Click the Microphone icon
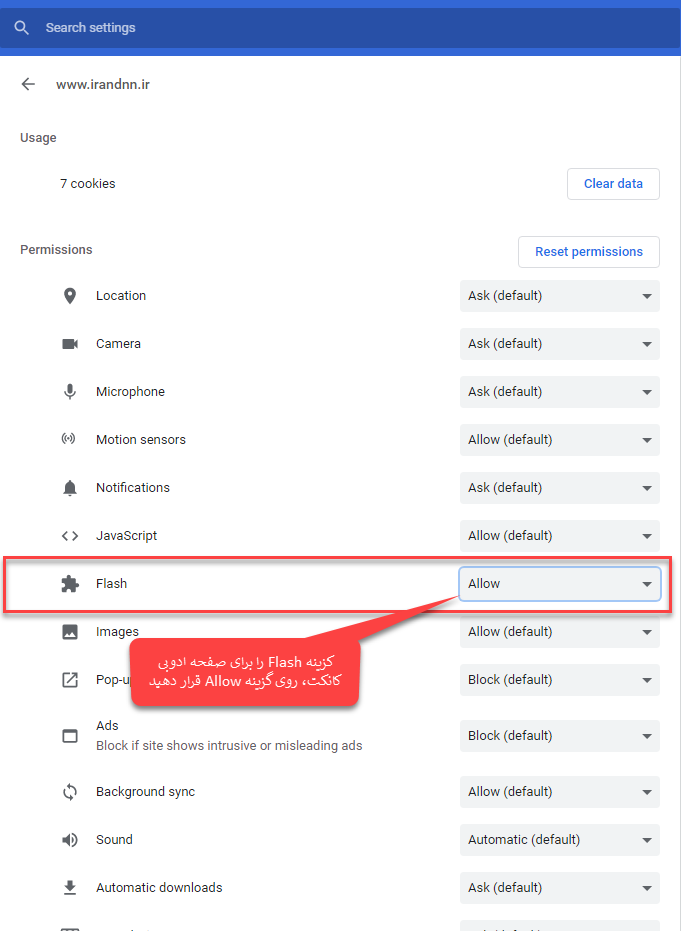Screen dimensions: 681x931 (x=69, y=392)
